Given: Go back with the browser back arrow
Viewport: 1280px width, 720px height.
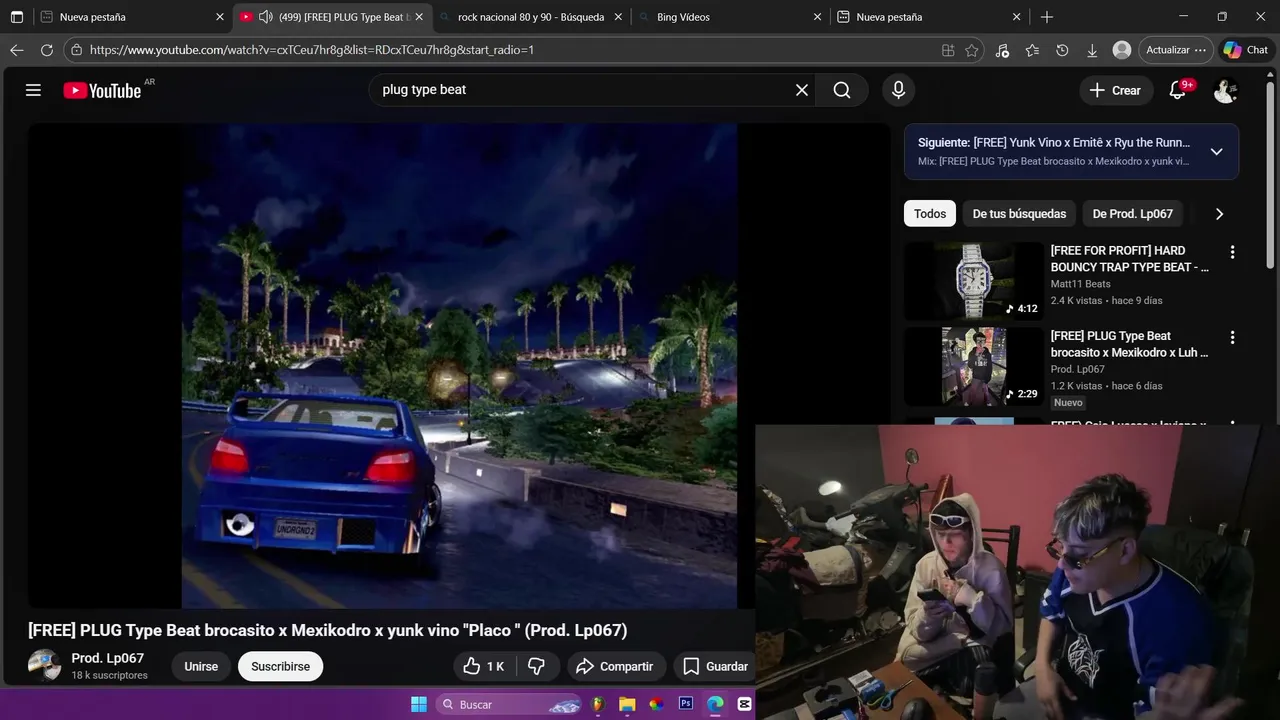Looking at the screenshot, I should [17, 50].
